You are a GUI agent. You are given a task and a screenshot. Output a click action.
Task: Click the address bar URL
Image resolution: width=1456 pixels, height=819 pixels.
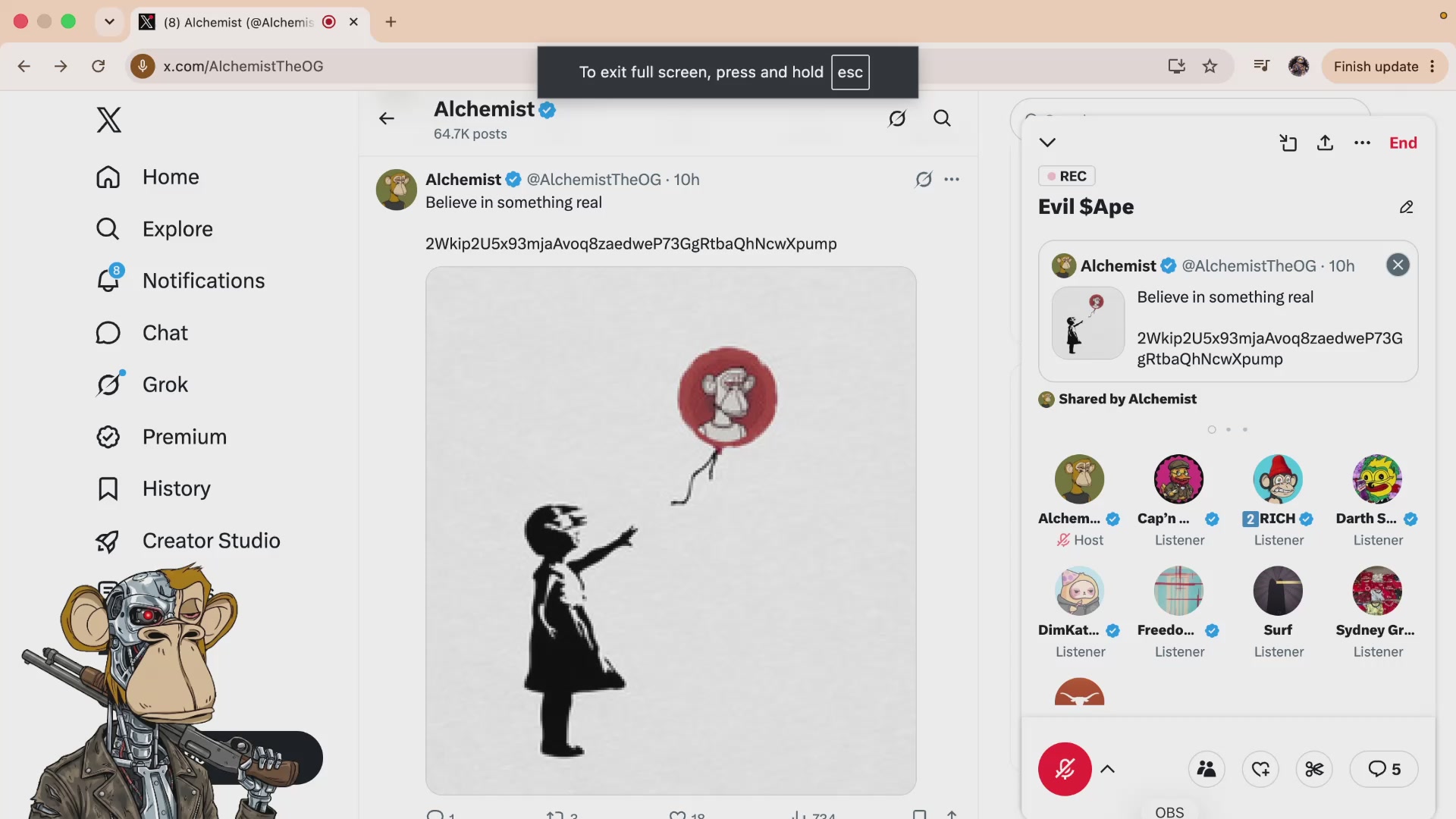coord(243,67)
